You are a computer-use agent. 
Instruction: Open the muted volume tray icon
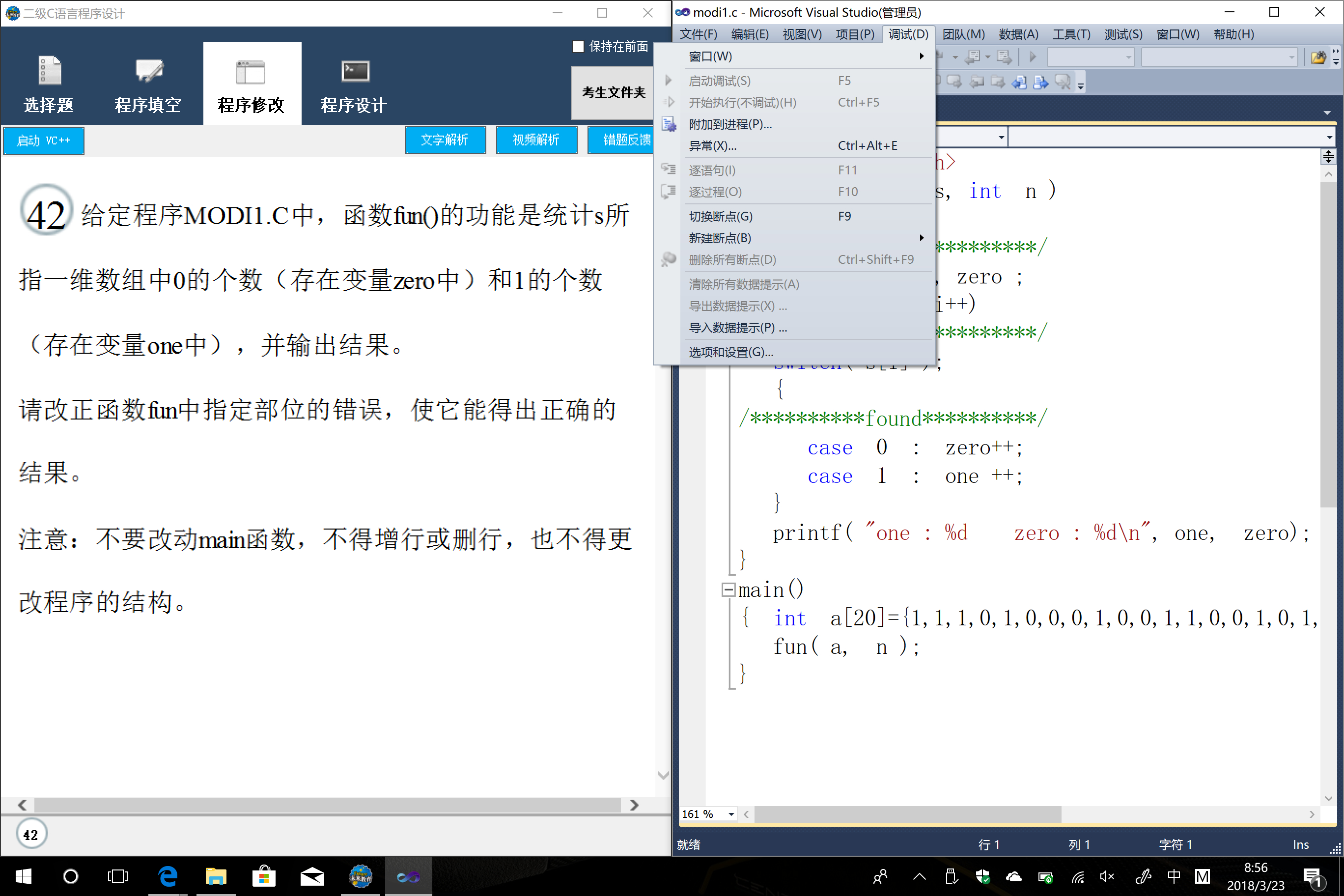pyautogui.click(x=1107, y=876)
